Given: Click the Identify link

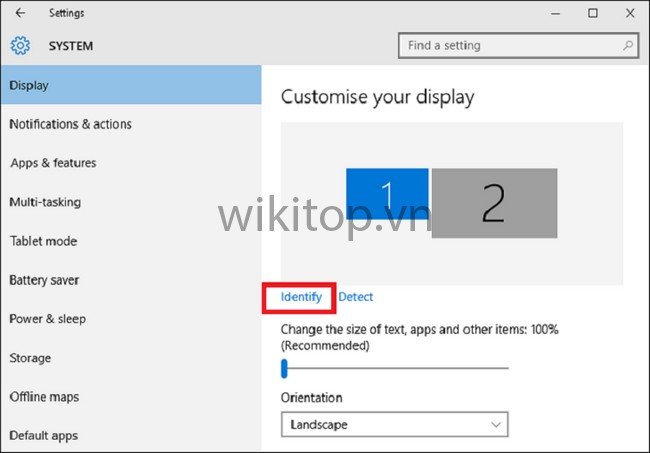Looking at the screenshot, I should pos(301,297).
